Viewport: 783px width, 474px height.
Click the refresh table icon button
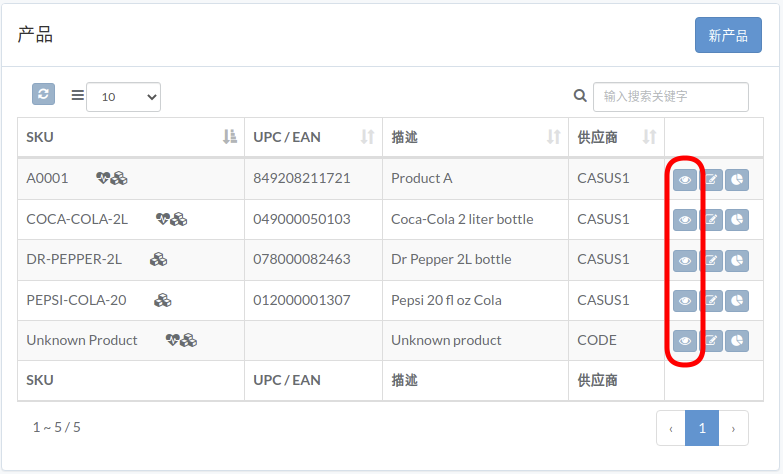(x=43, y=94)
